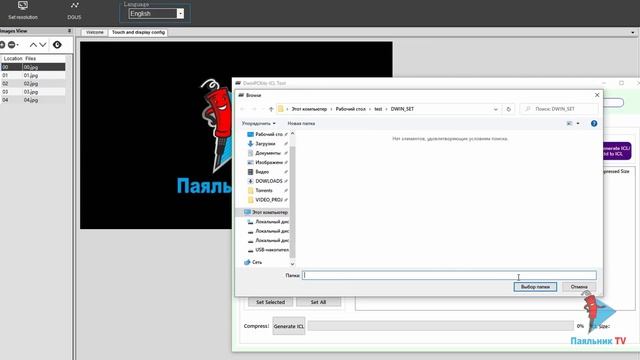Image resolution: width=640 pixels, height=360 pixels.
Task: Click the Files column header
Action: click(x=31, y=58)
